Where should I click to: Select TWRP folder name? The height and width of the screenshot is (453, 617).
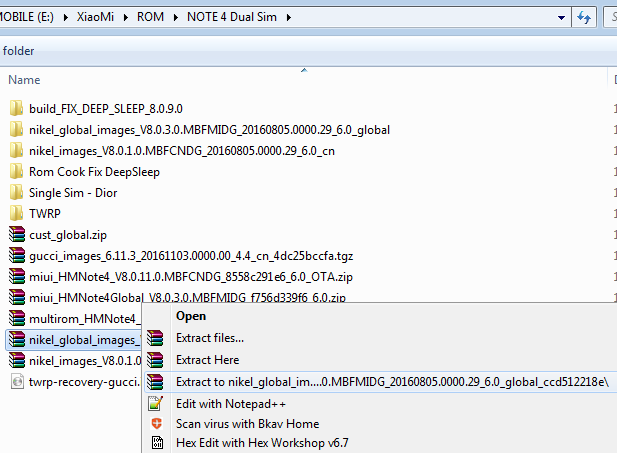point(45,213)
